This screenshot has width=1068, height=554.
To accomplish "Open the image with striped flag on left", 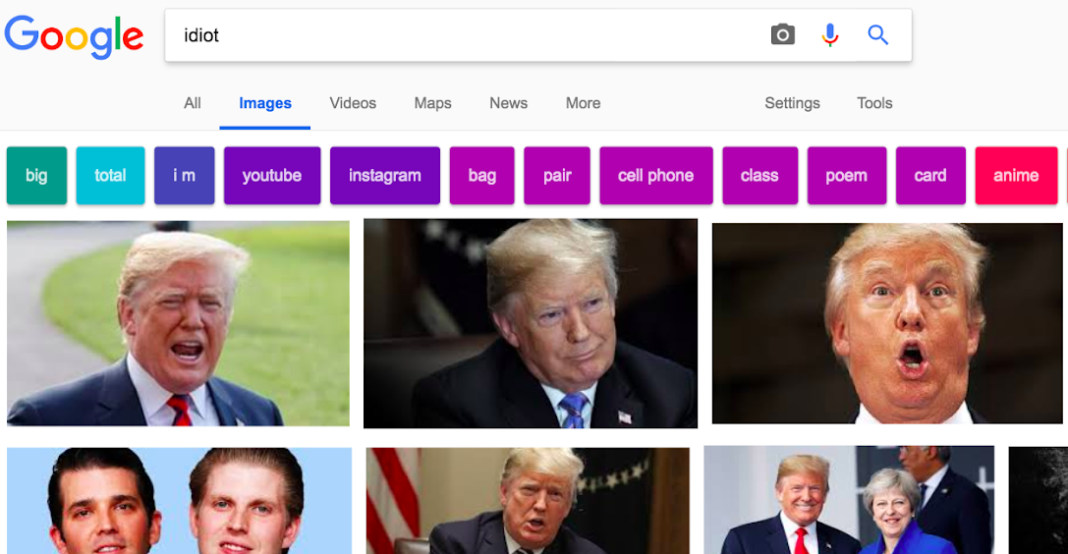I will tap(527, 500).
